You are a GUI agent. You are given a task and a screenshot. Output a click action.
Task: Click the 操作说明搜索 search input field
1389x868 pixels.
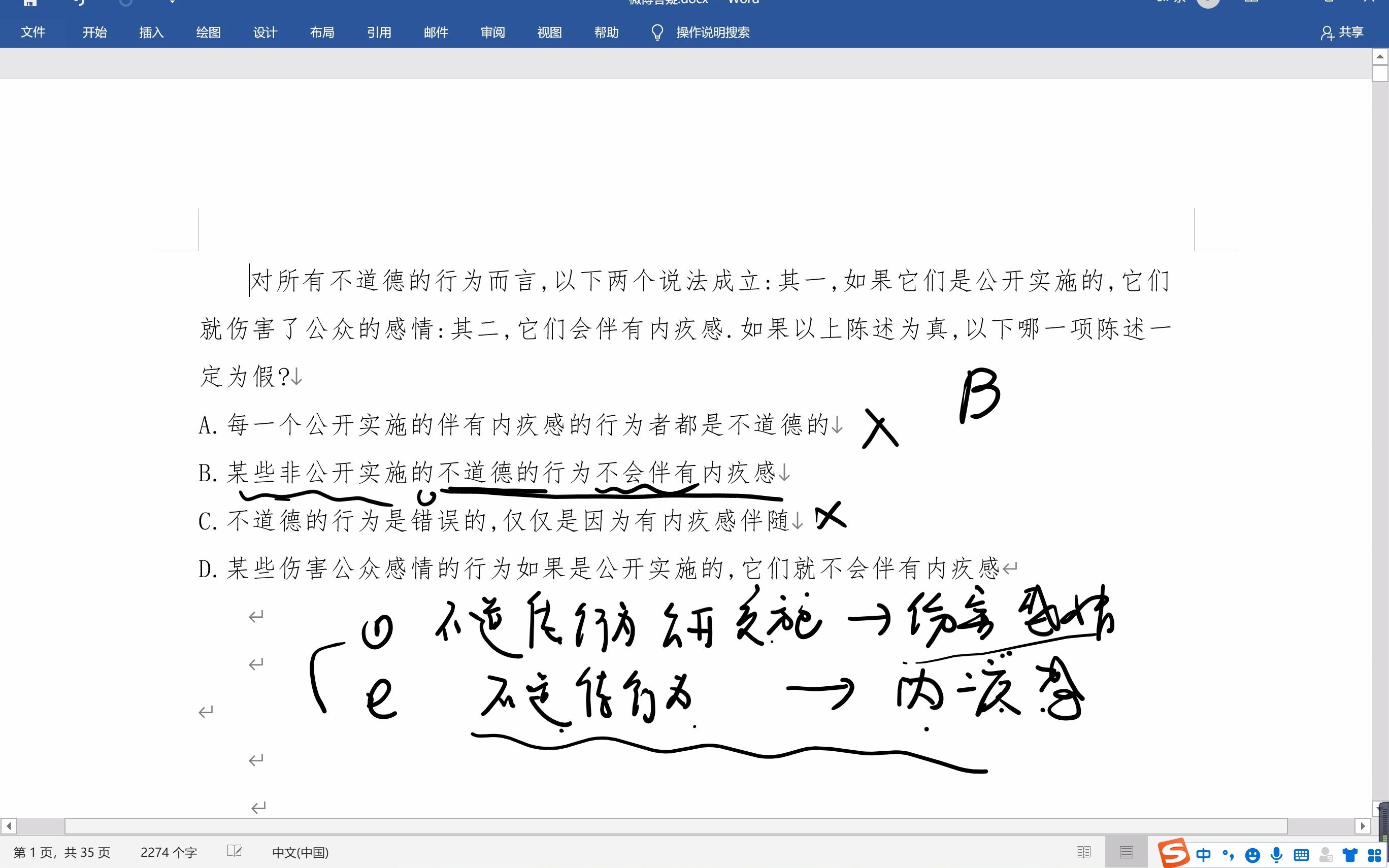712,32
